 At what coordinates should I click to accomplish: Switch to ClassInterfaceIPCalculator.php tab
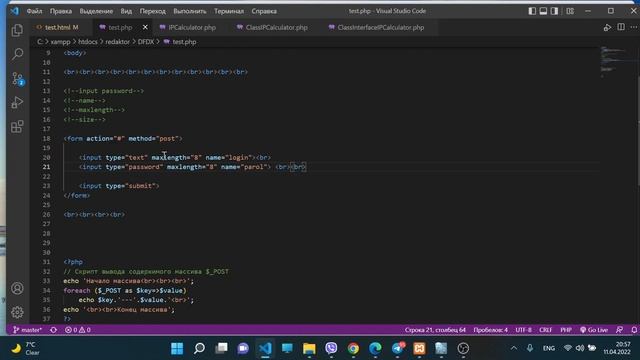(380, 27)
